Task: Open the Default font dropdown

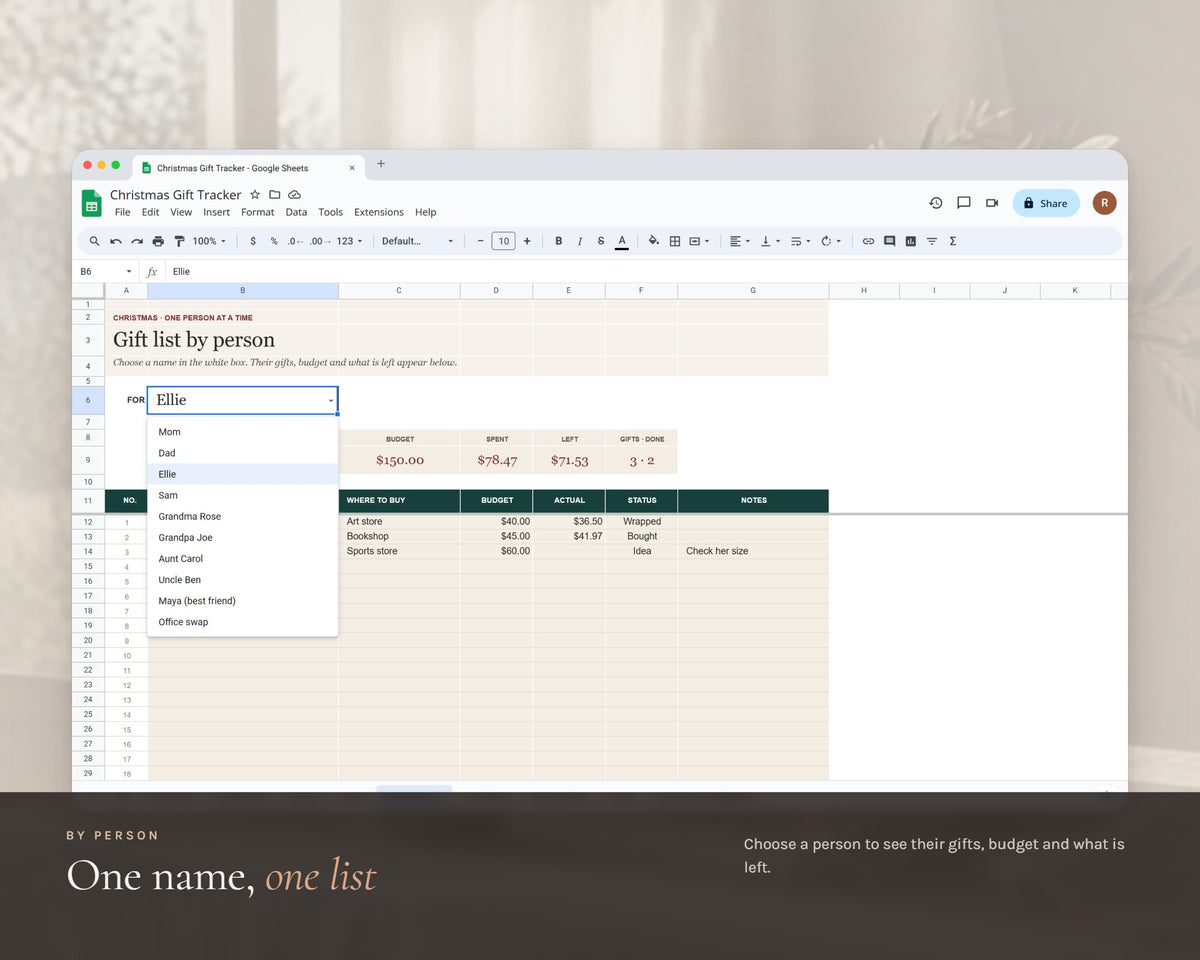Action: point(417,241)
